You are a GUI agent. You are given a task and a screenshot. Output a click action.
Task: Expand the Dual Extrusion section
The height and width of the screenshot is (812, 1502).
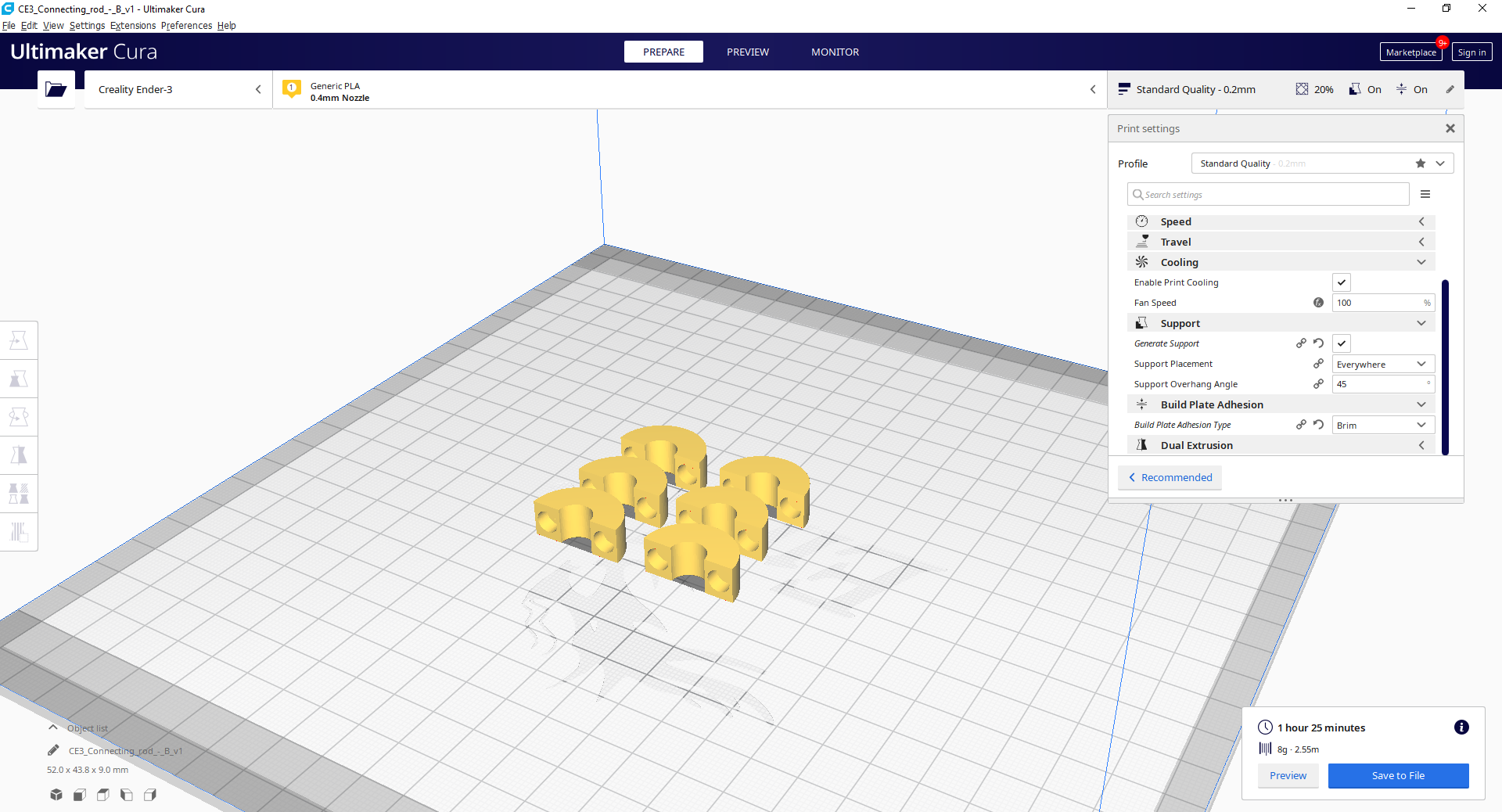(1281, 445)
